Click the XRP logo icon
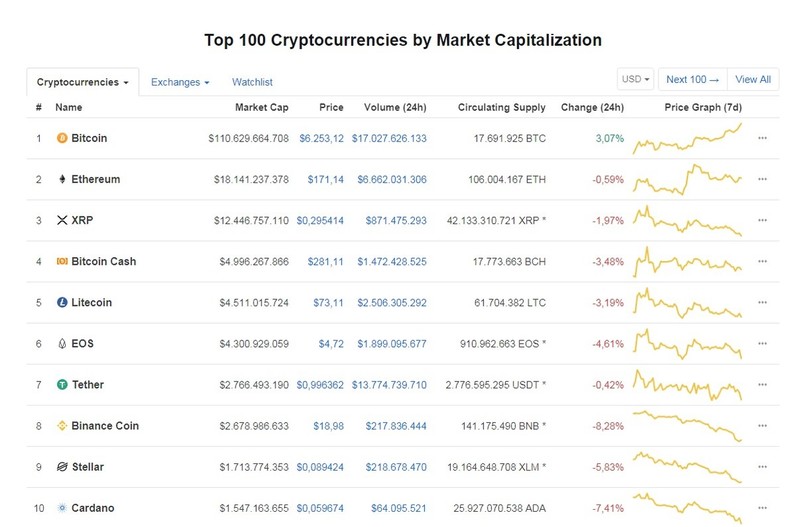Screen dimensions: 800x527 pyautogui.click(x=62, y=220)
